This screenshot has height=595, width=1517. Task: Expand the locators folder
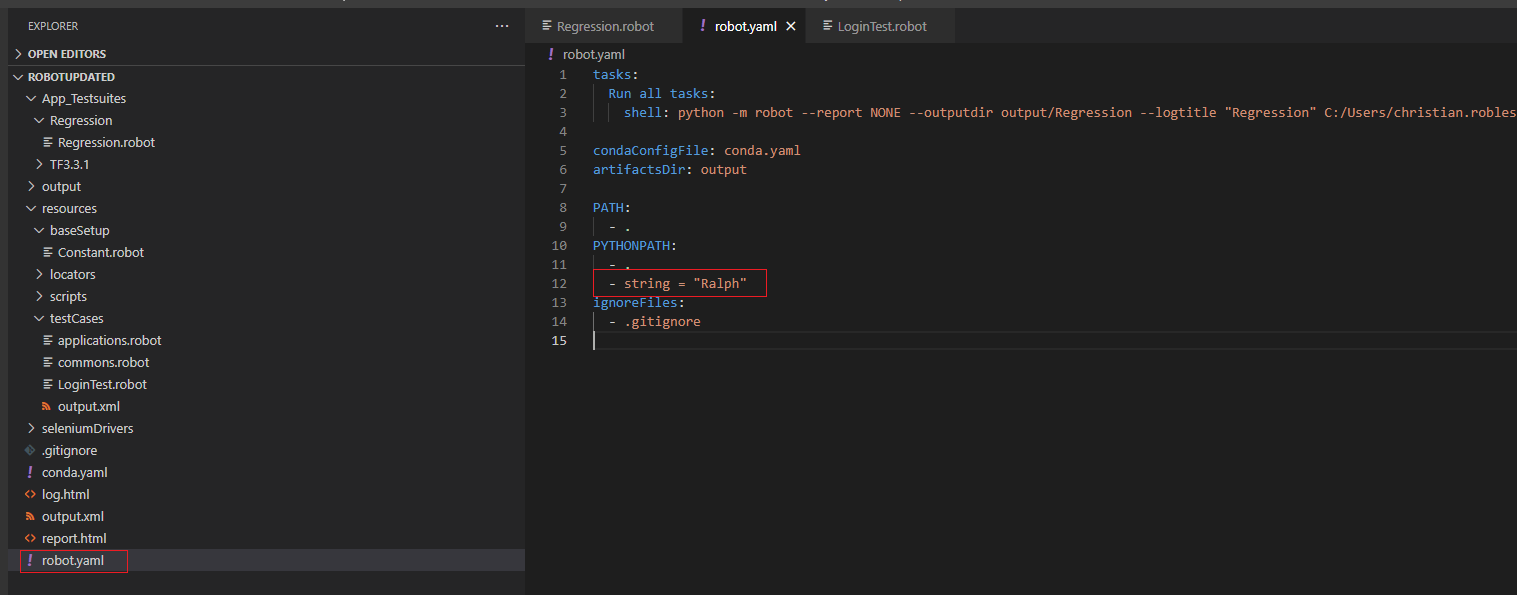(73, 274)
